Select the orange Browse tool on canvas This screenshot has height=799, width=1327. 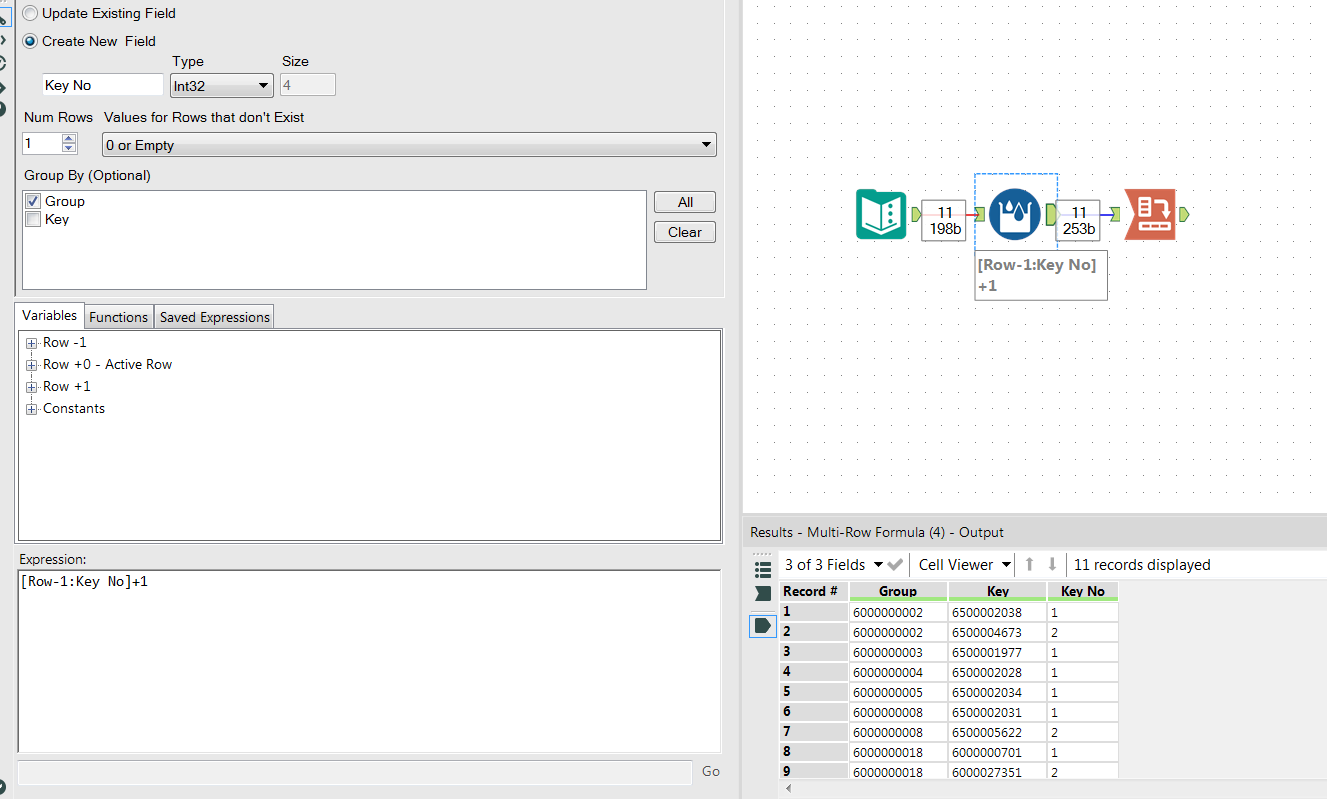click(x=1152, y=214)
